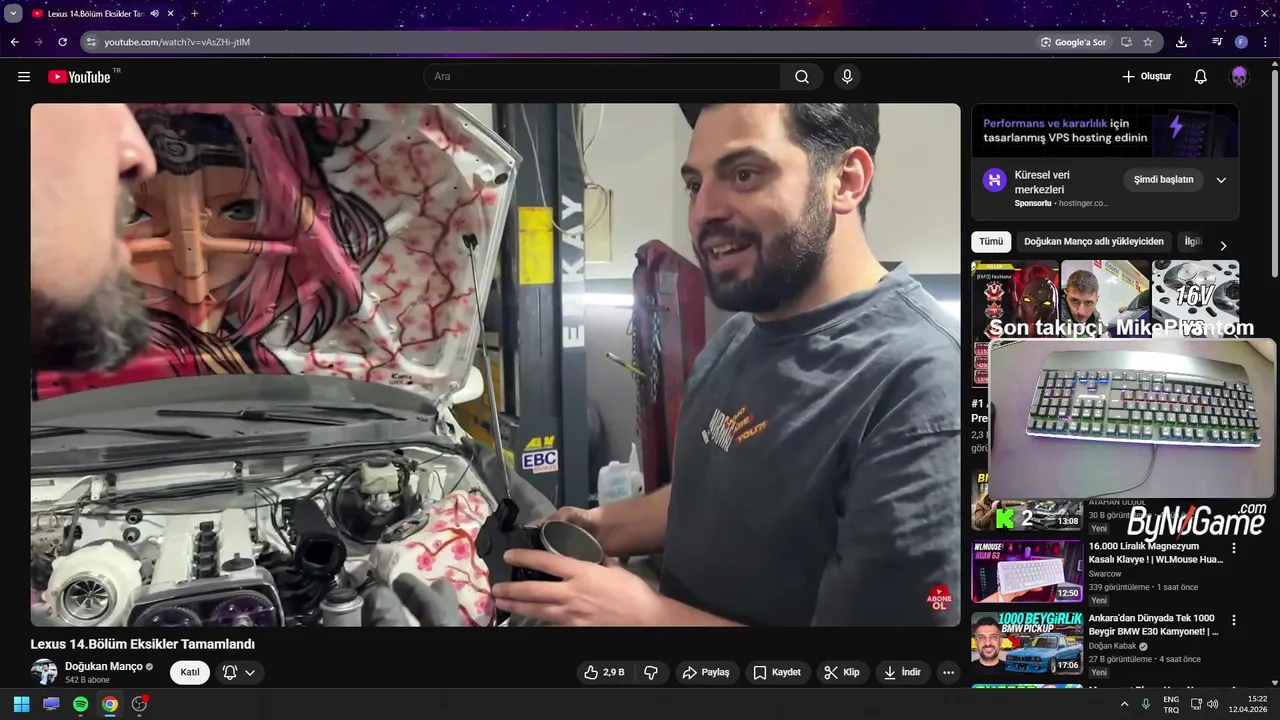Open Doğukan Manço channel name link
1280x720 pixels.
click(x=104, y=666)
